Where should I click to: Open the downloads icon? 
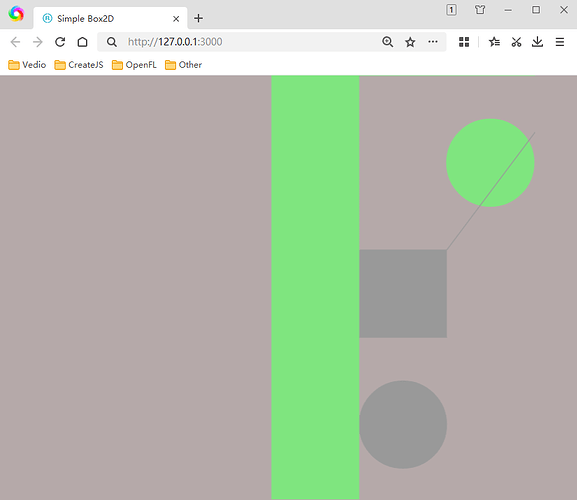click(537, 42)
